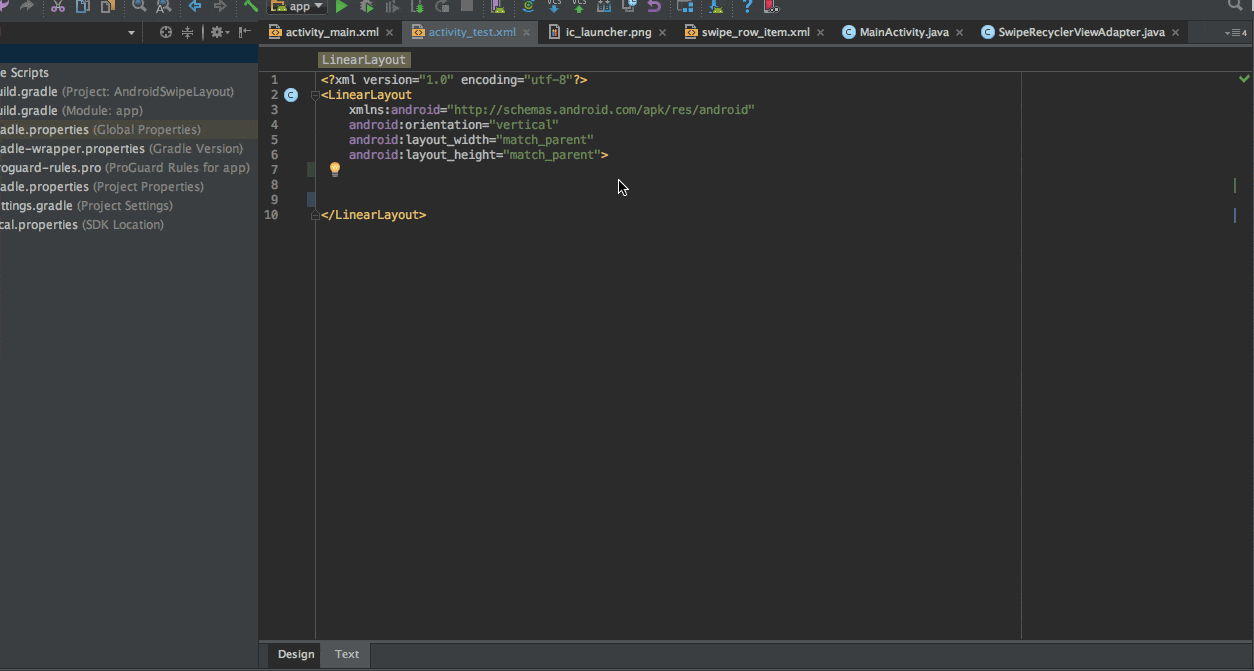Select gradle-wrapper.properties in project tree
The width and height of the screenshot is (1254, 671).
(70, 149)
